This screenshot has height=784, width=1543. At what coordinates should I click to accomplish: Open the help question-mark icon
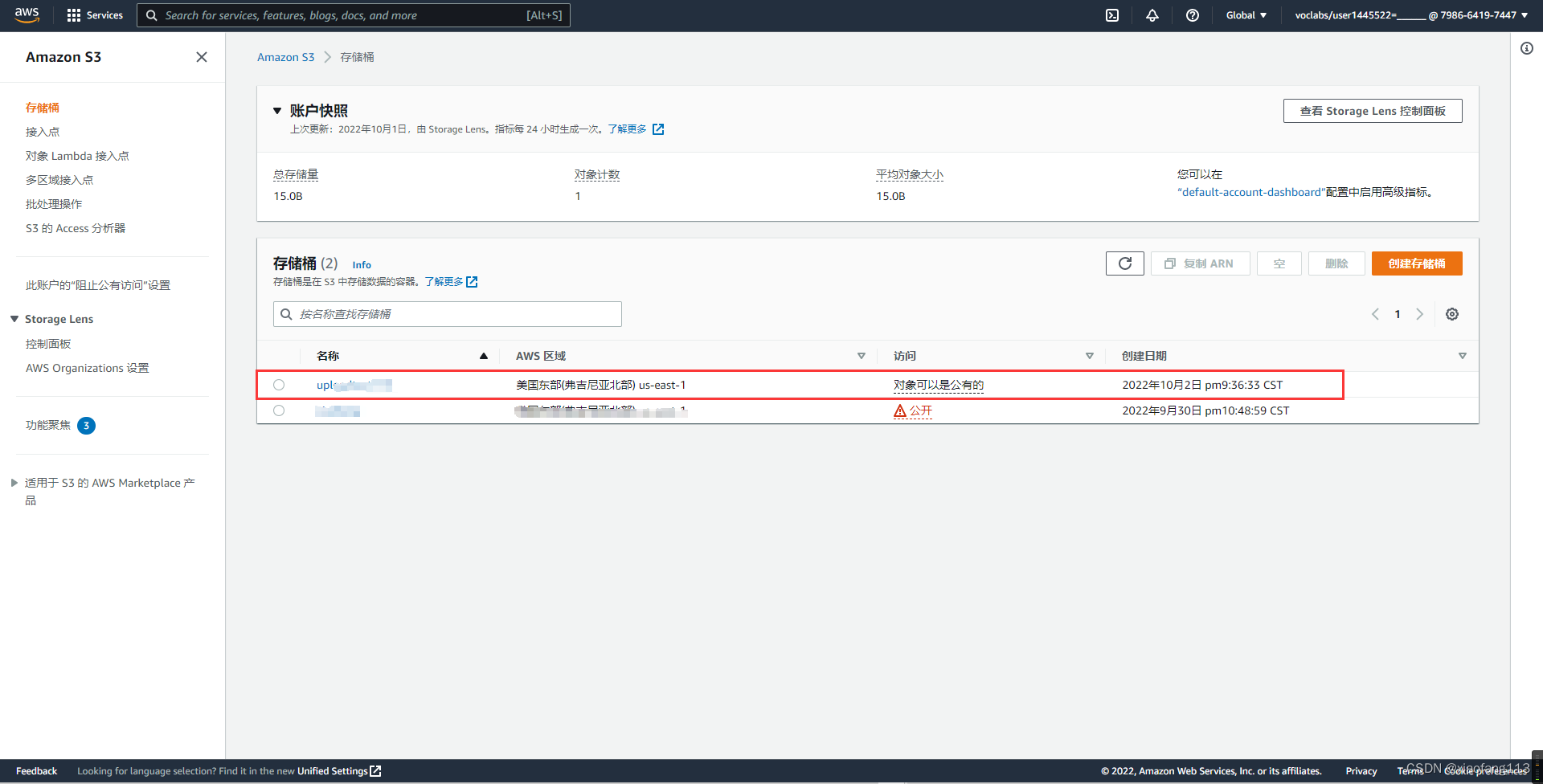1193,15
